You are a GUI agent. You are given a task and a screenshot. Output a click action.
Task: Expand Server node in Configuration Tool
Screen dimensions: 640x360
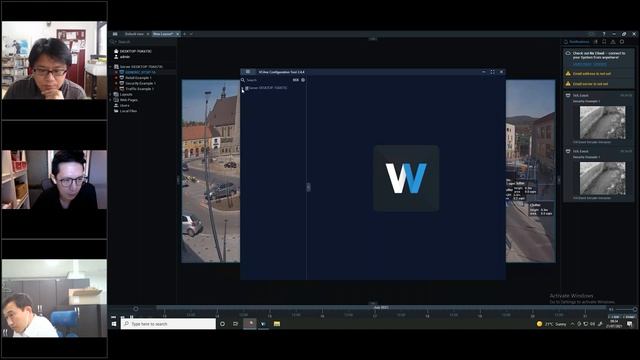(242, 88)
